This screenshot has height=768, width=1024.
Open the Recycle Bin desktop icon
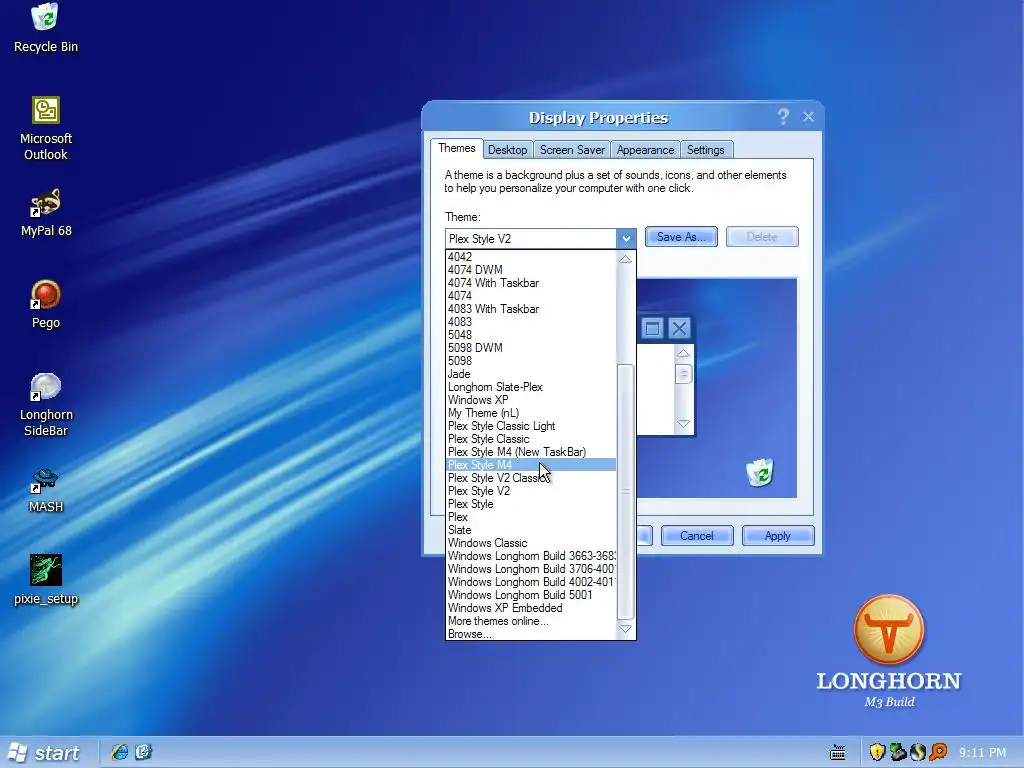[45, 27]
